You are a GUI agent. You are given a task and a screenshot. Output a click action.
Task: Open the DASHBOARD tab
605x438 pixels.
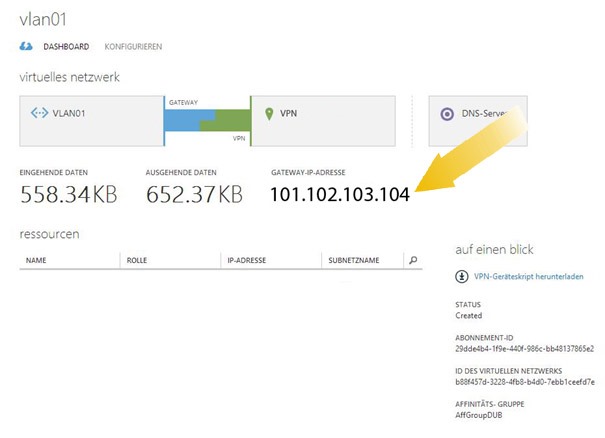[x=66, y=47]
